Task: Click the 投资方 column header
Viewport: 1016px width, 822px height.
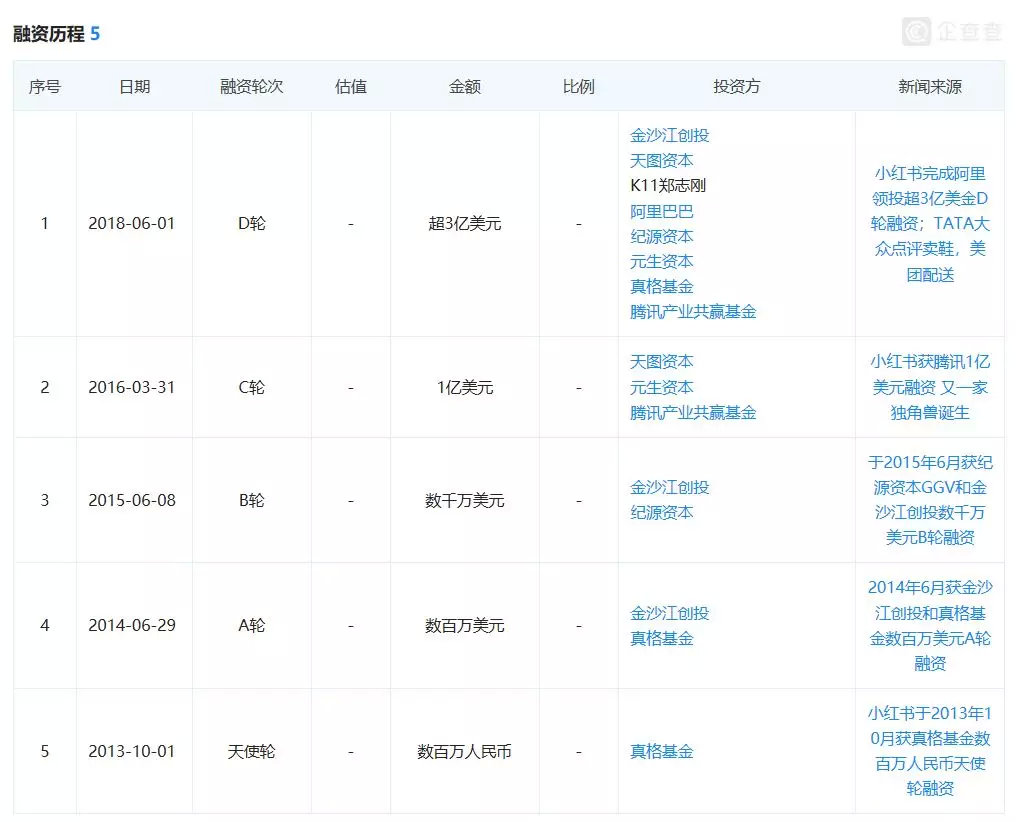Action: pyautogui.click(x=736, y=86)
